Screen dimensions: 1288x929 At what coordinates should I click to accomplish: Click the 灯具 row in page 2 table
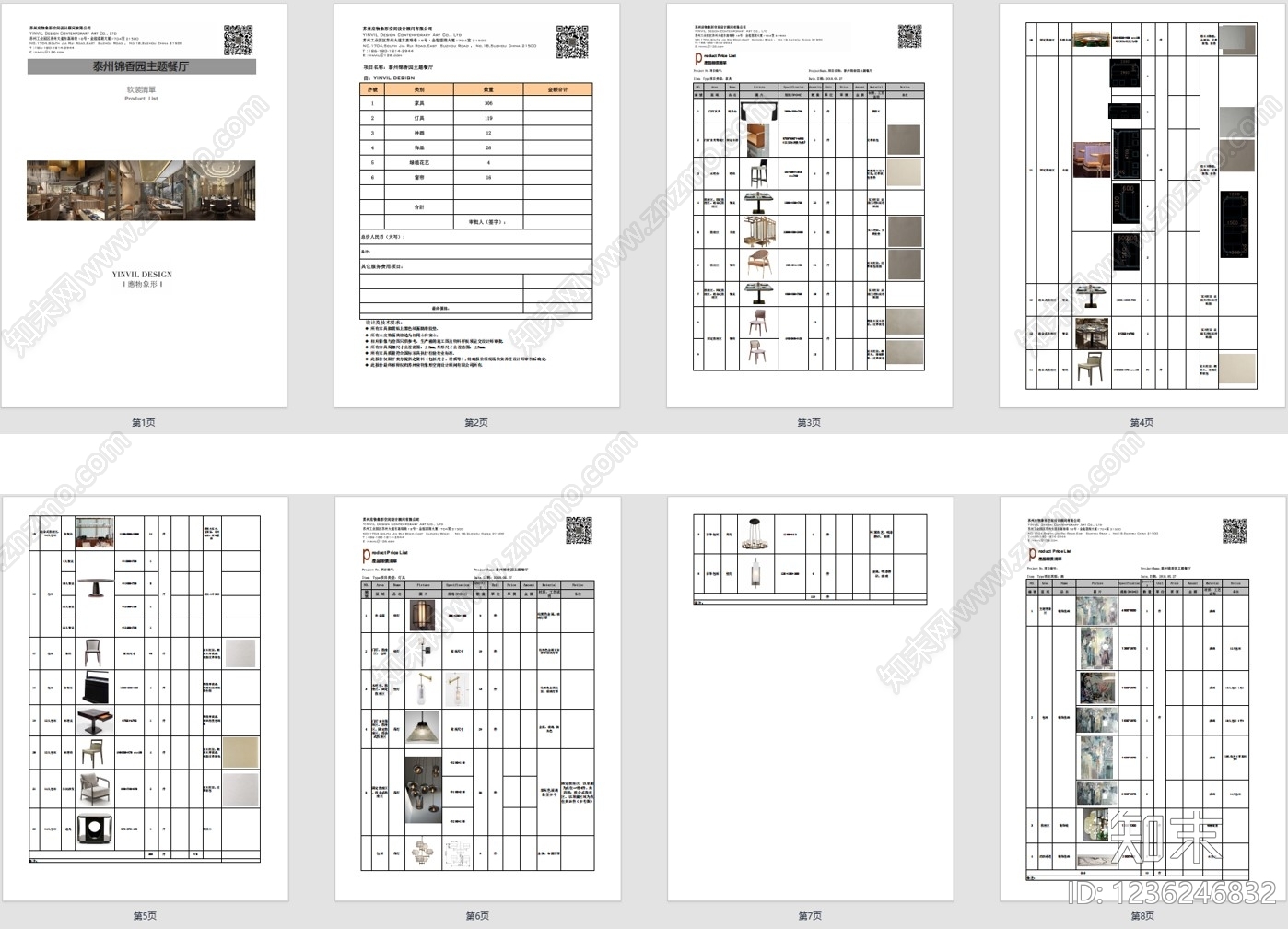point(475,118)
